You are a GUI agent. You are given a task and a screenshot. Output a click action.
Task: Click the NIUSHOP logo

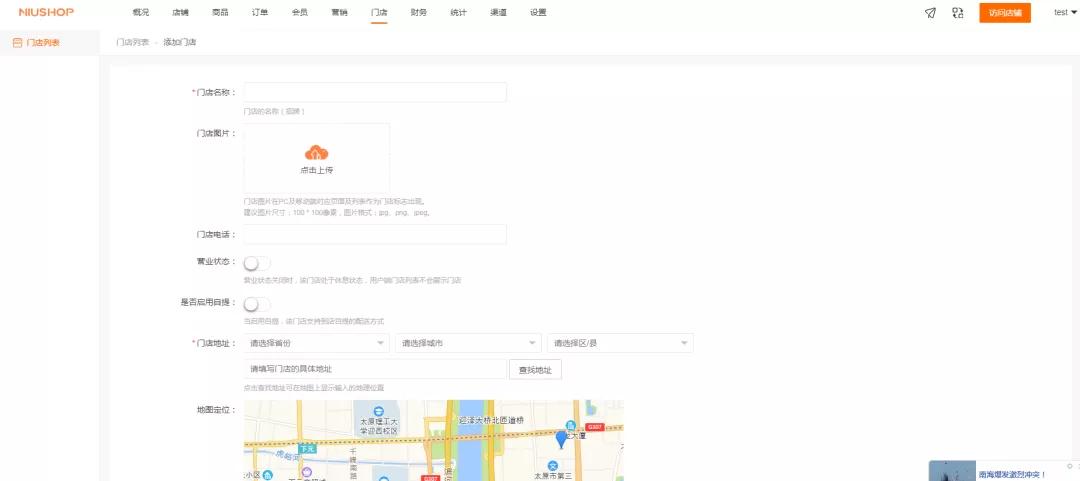(x=46, y=12)
